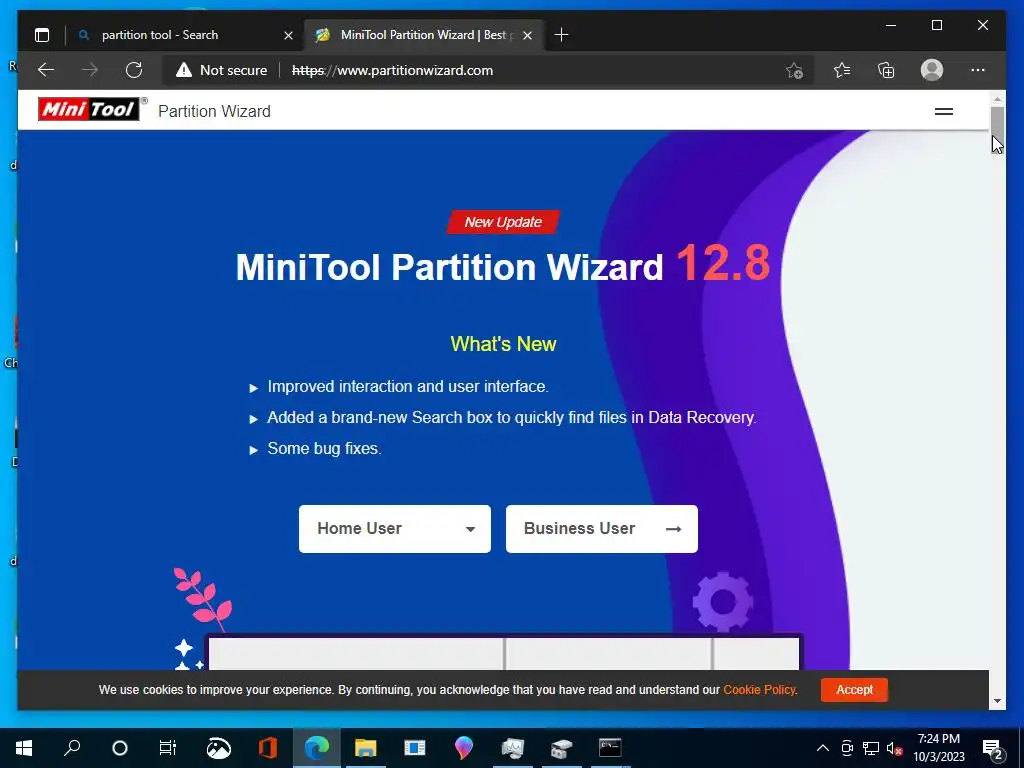
Task: Open browser Collections
Action: pyautogui.click(x=886, y=70)
